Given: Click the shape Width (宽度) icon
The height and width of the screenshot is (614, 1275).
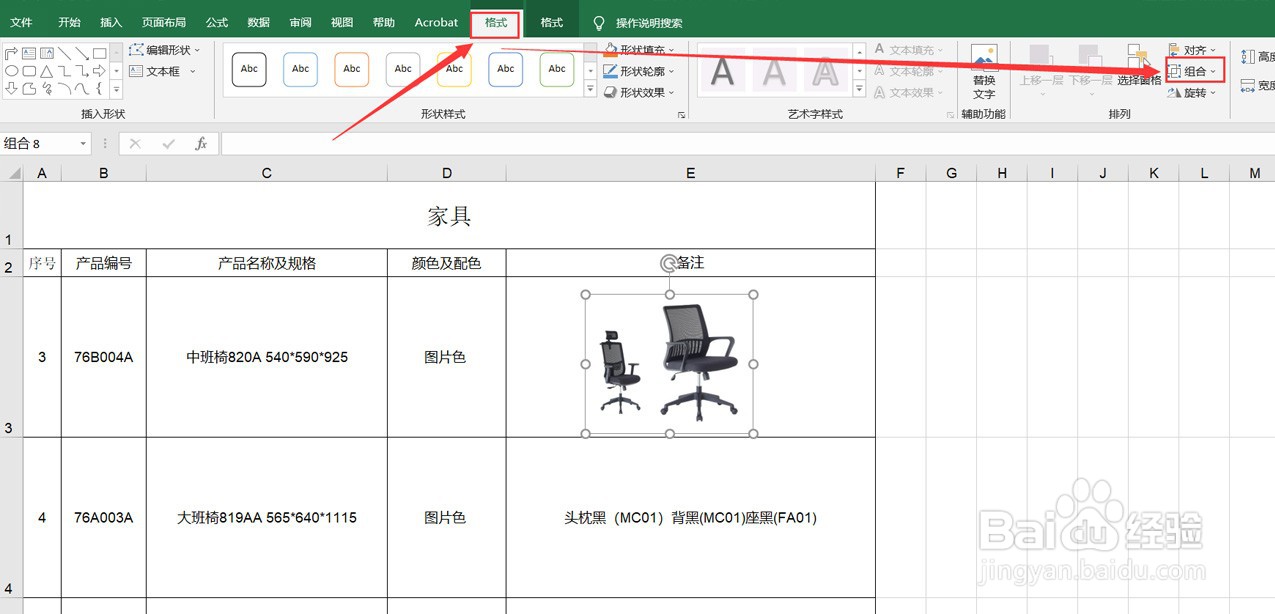Looking at the screenshot, I should [1248, 85].
